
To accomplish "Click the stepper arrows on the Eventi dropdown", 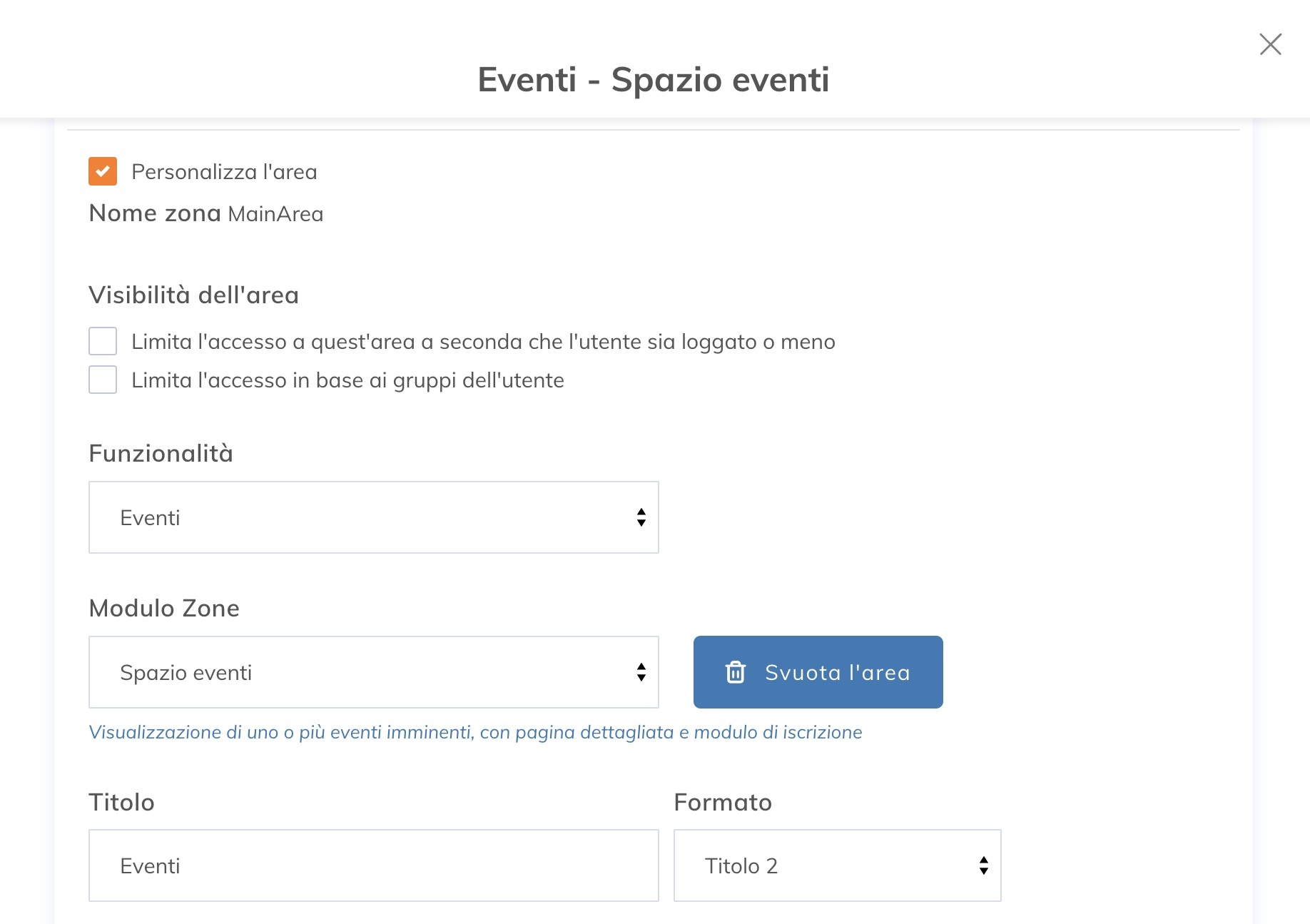I will tap(640, 517).
